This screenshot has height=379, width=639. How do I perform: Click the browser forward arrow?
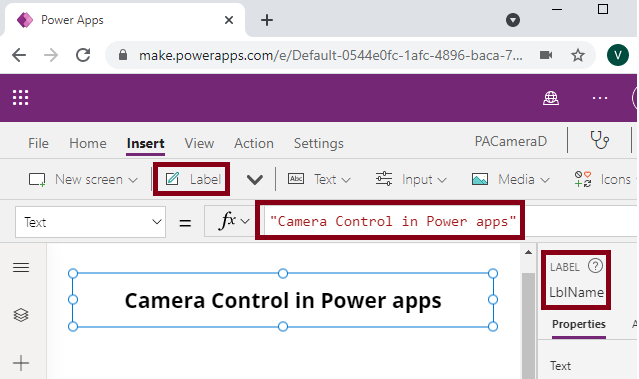51,55
